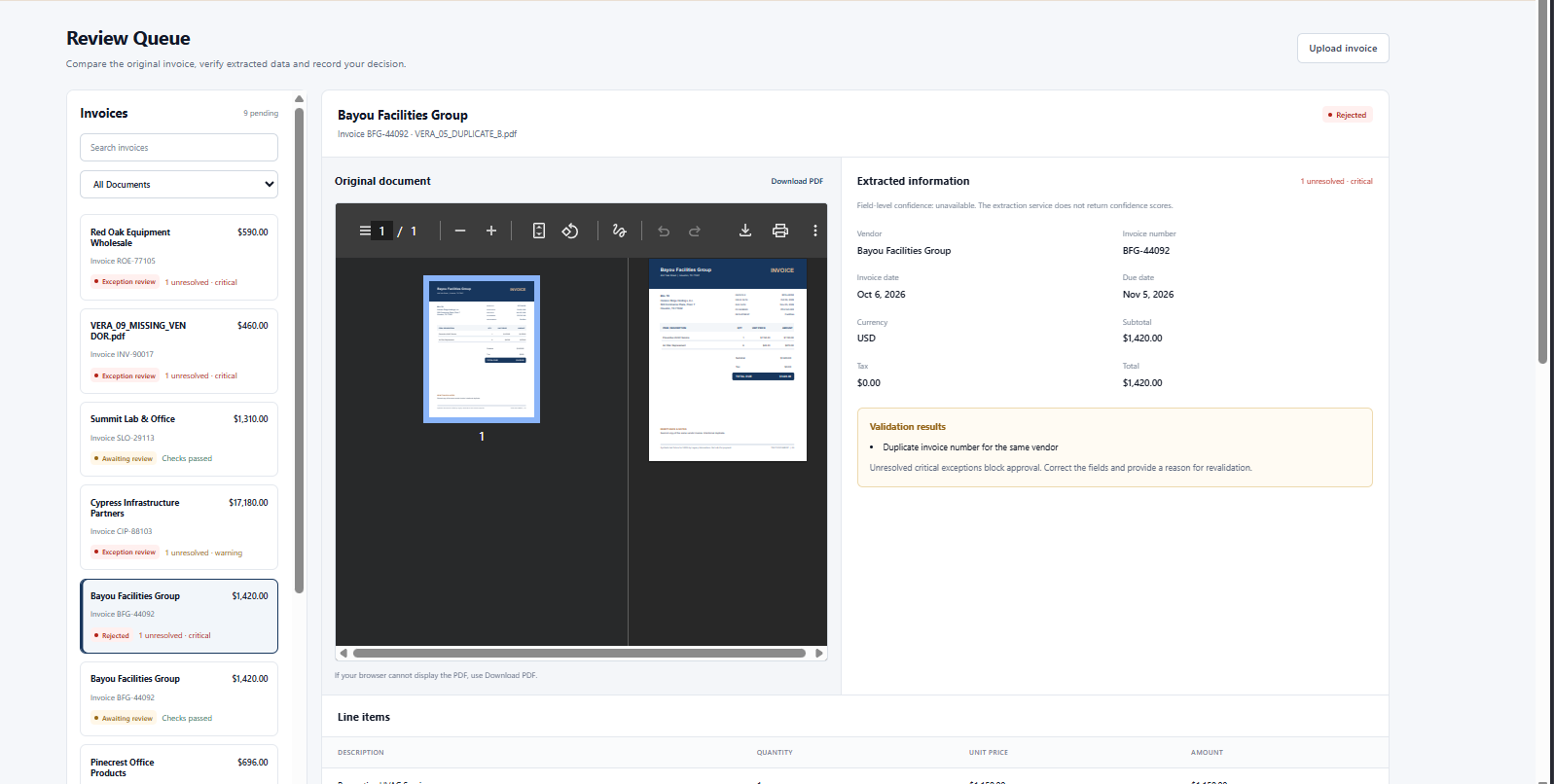Click right arrow of PDF horizontal scrollbar
Image resolution: width=1554 pixels, height=784 pixels.
pyautogui.click(x=819, y=654)
